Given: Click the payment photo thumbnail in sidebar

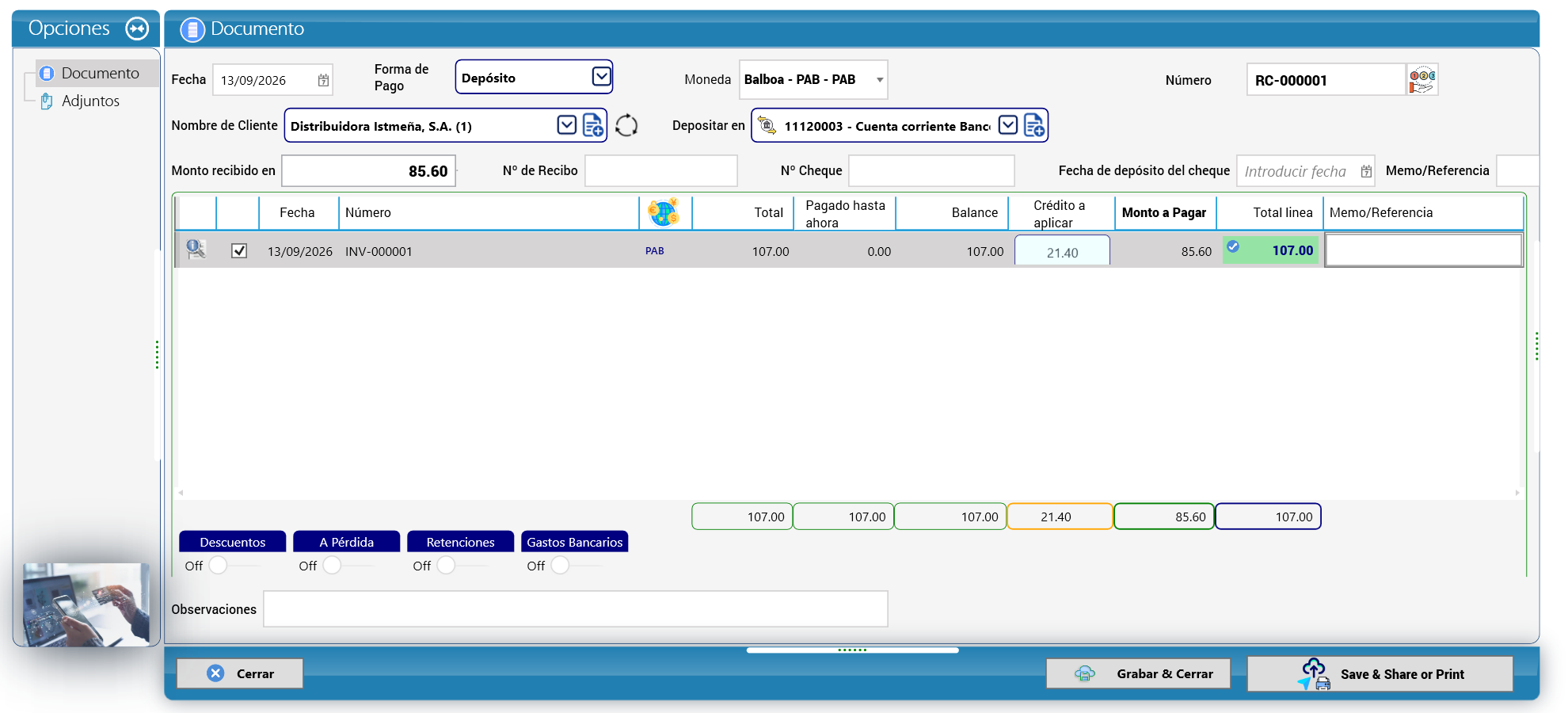Looking at the screenshot, I should tap(86, 604).
